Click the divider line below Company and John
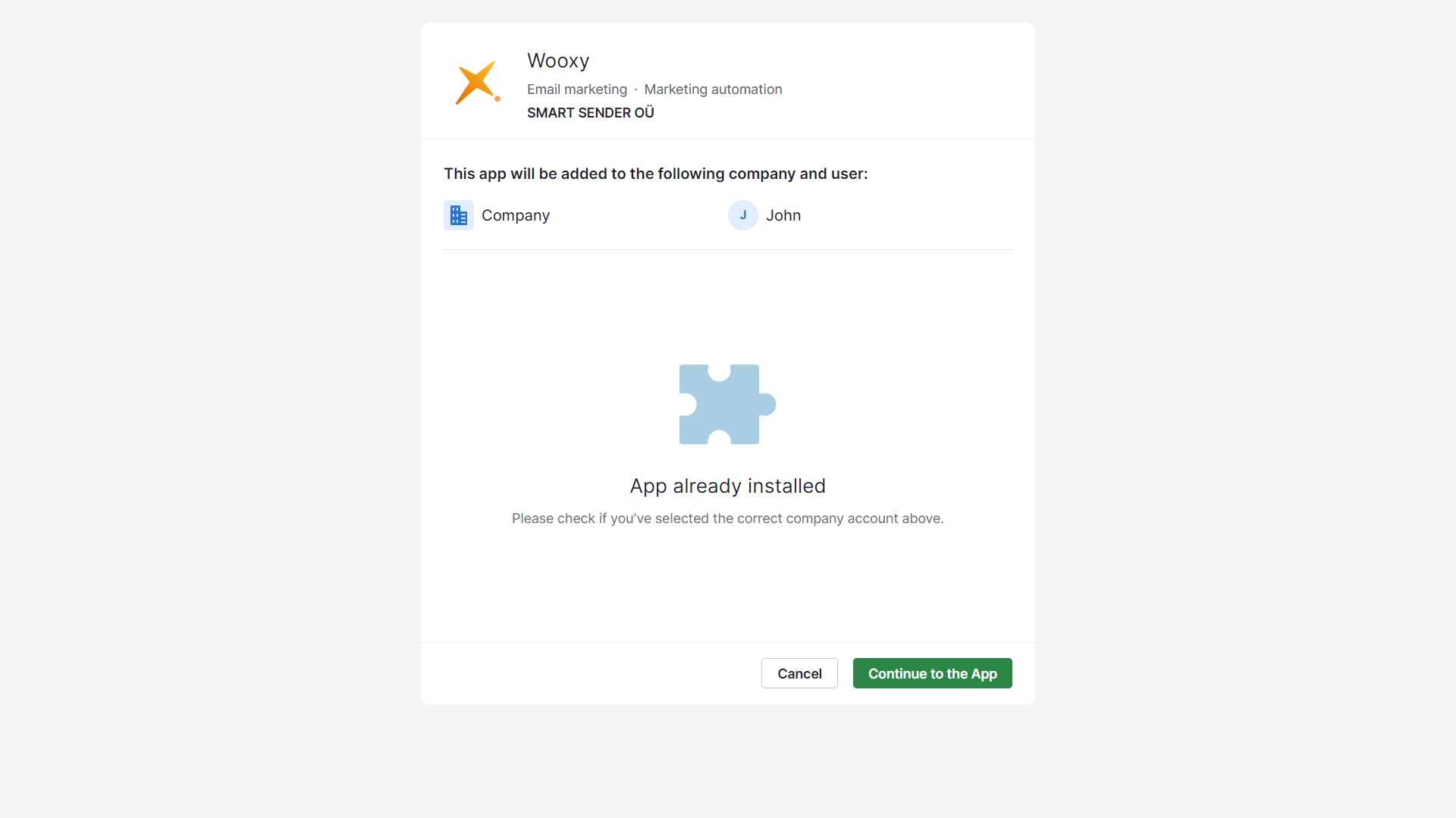1456x818 pixels. 728,249
